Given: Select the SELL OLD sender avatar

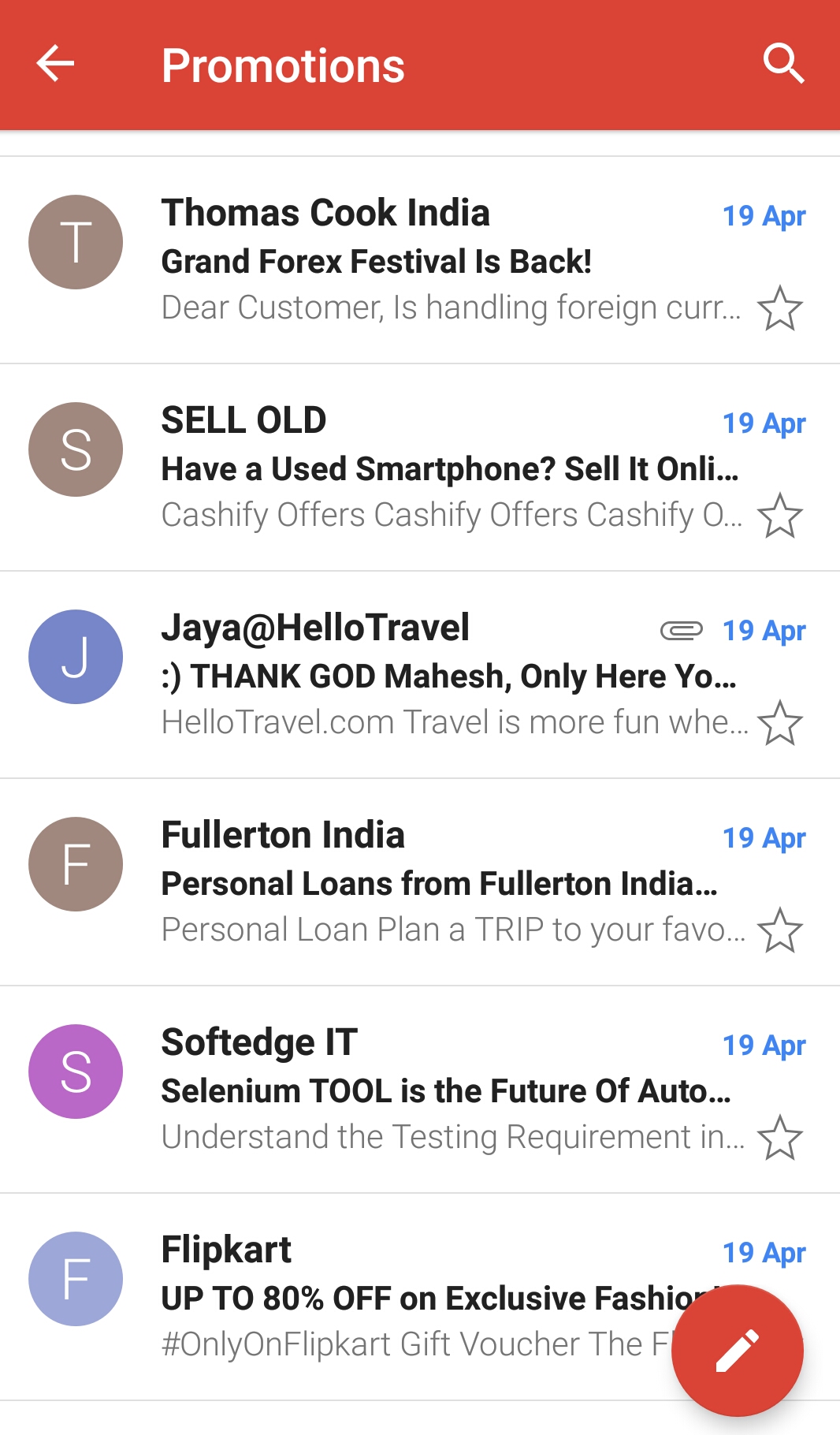Looking at the screenshot, I should (76, 449).
